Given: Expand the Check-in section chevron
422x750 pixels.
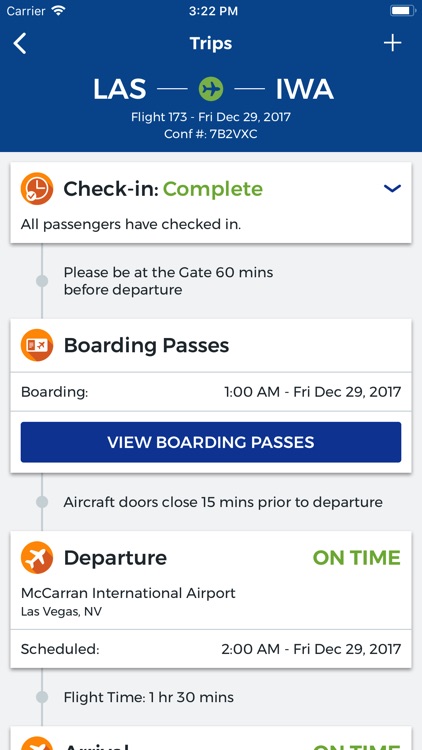Looking at the screenshot, I should (x=392, y=188).
